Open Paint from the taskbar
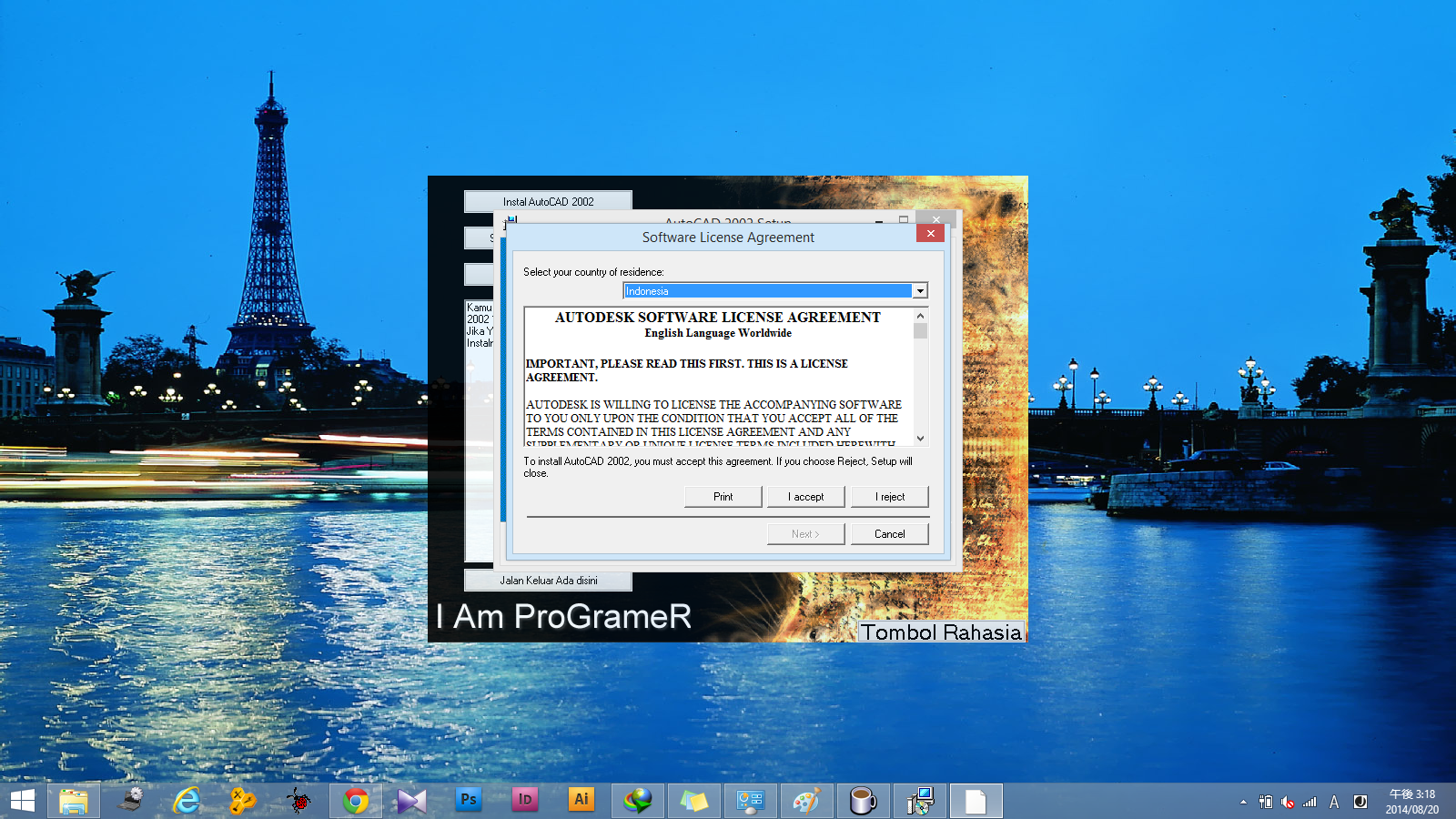 click(807, 801)
